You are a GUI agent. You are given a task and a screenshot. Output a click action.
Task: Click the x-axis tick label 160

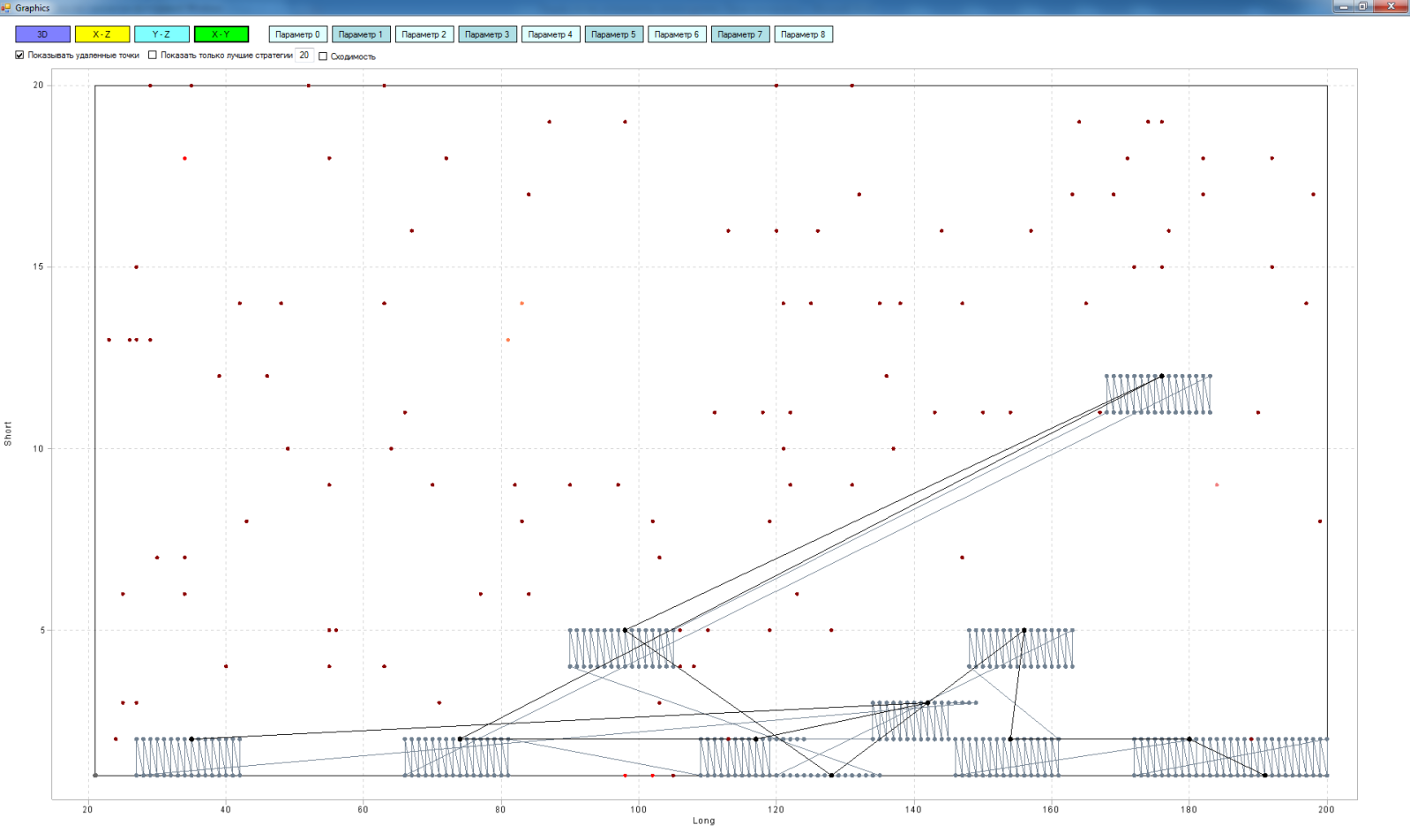click(1051, 810)
